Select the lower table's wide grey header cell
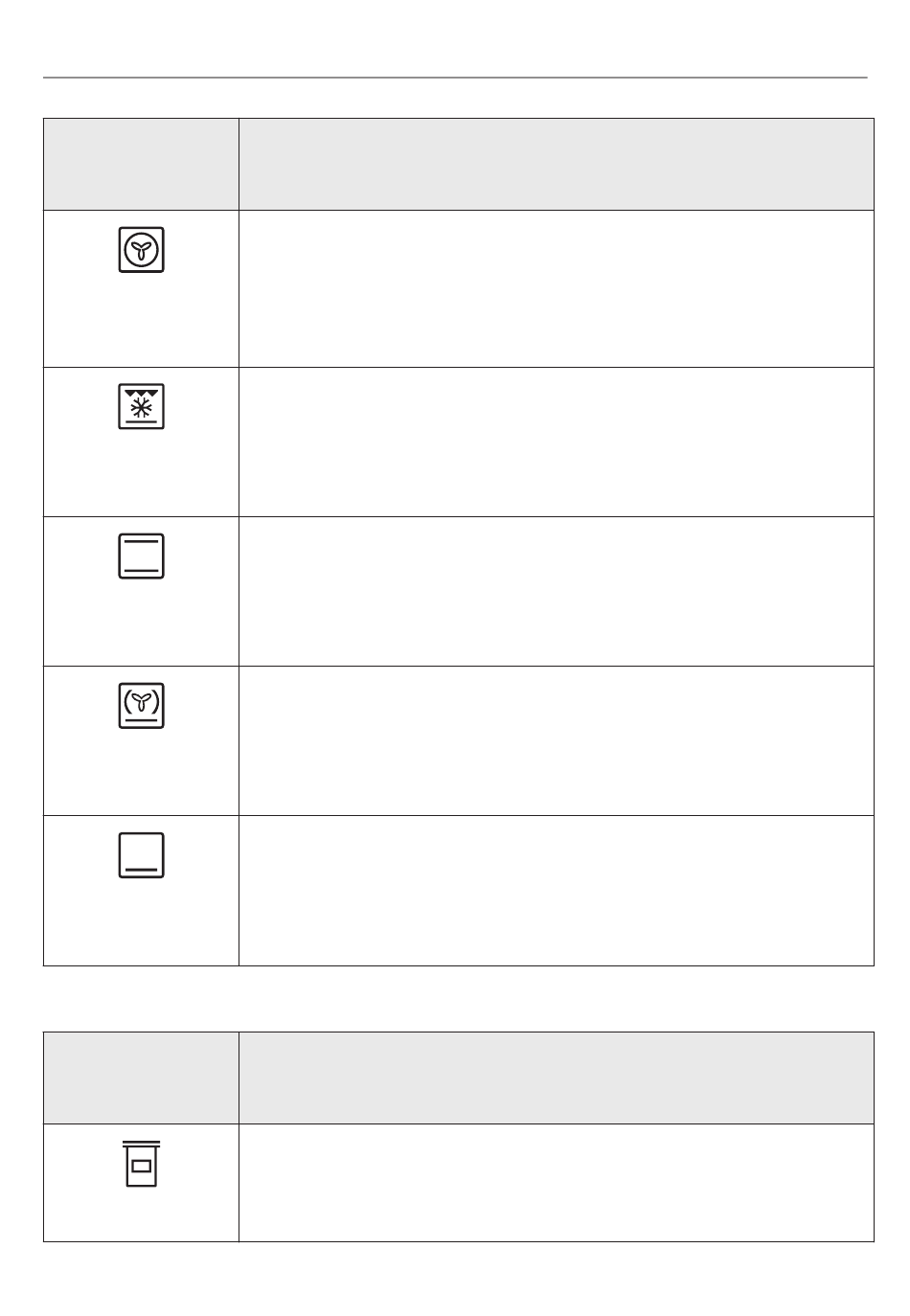 click(x=556, y=1078)
